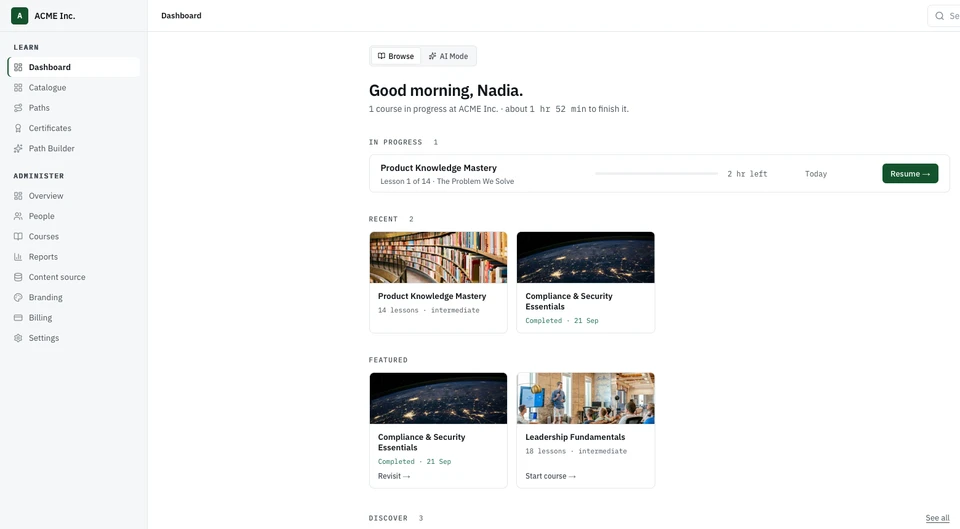Click the Dashboard breadcrumb title in header

[181, 16]
